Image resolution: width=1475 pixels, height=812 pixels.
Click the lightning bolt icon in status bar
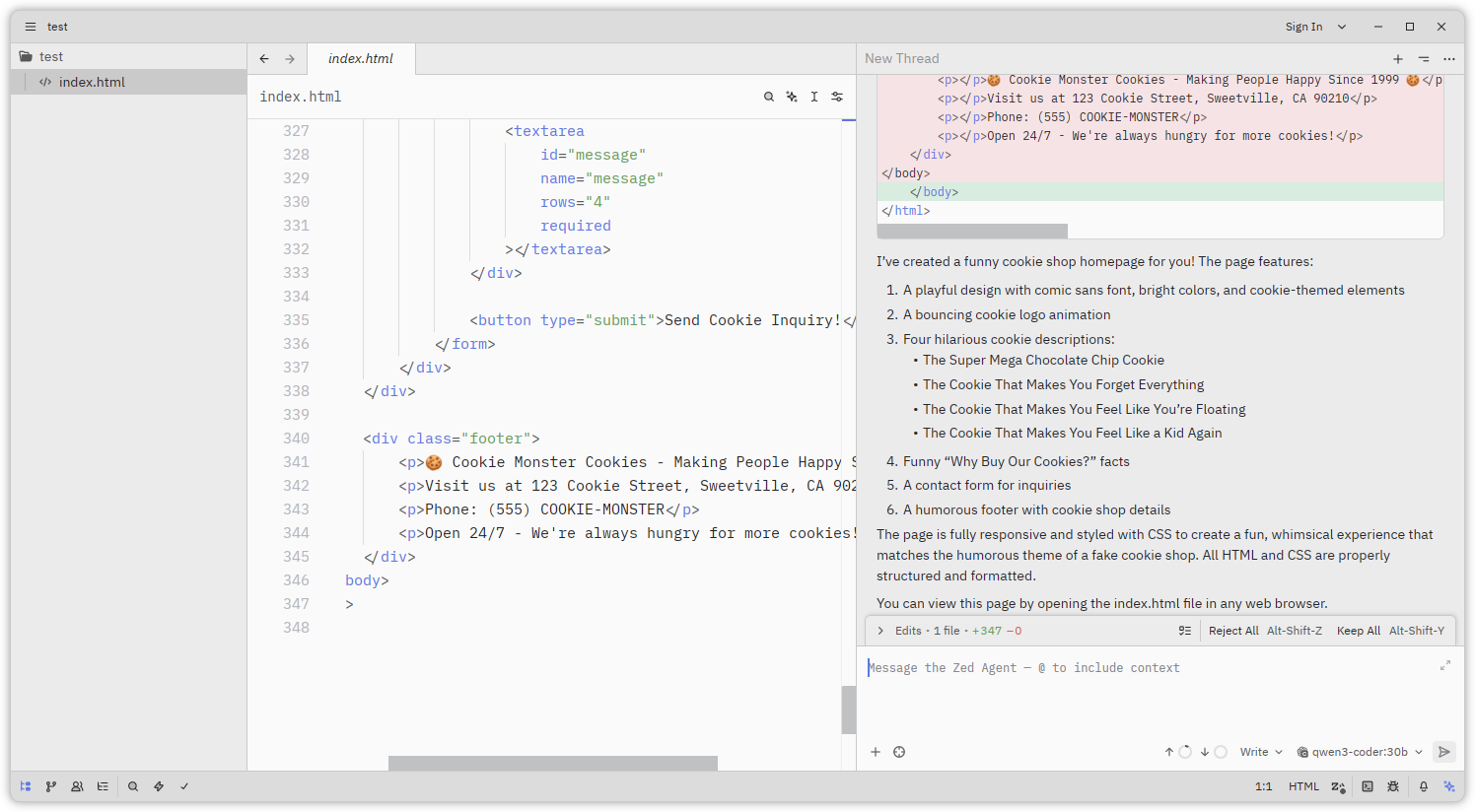click(x=159, y=786)
